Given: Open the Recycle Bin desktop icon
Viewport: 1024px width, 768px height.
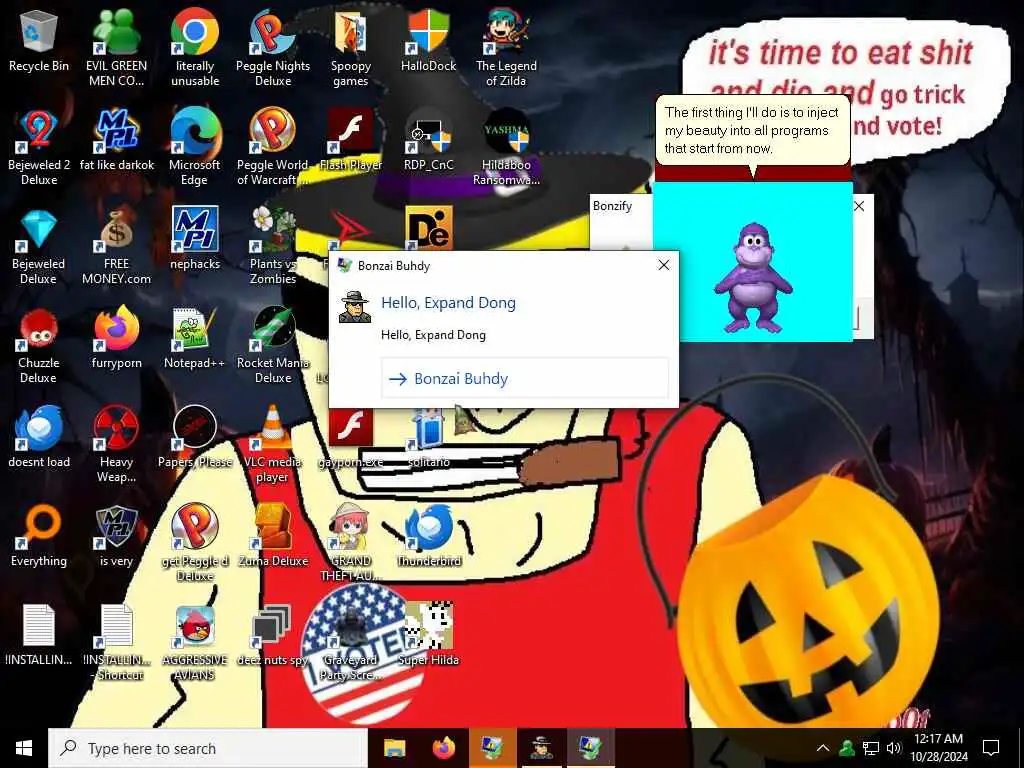Looking at the screenshot, I should 39,40.
